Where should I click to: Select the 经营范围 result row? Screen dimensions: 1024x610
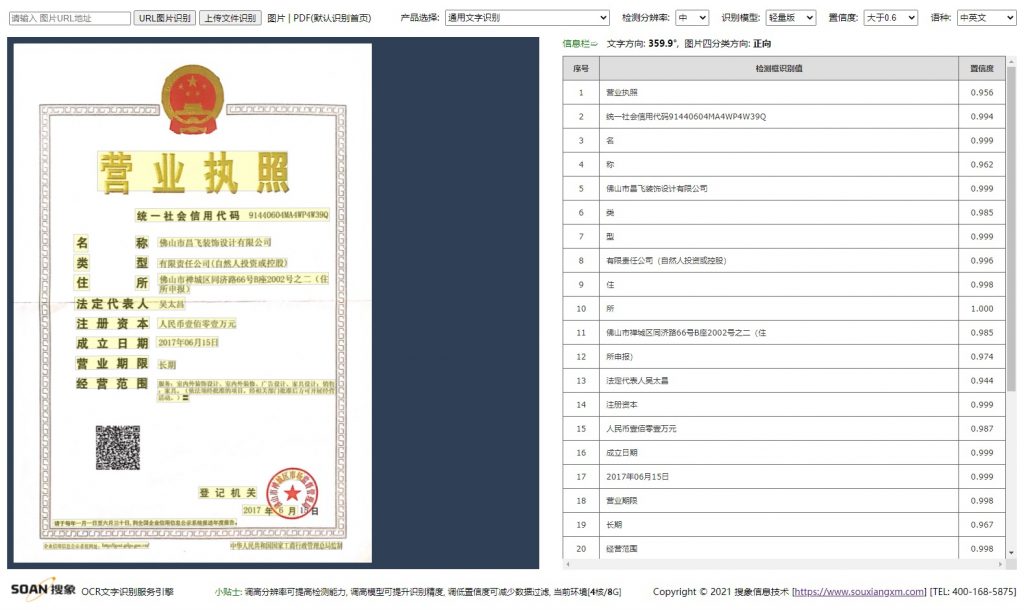(784, 549)
